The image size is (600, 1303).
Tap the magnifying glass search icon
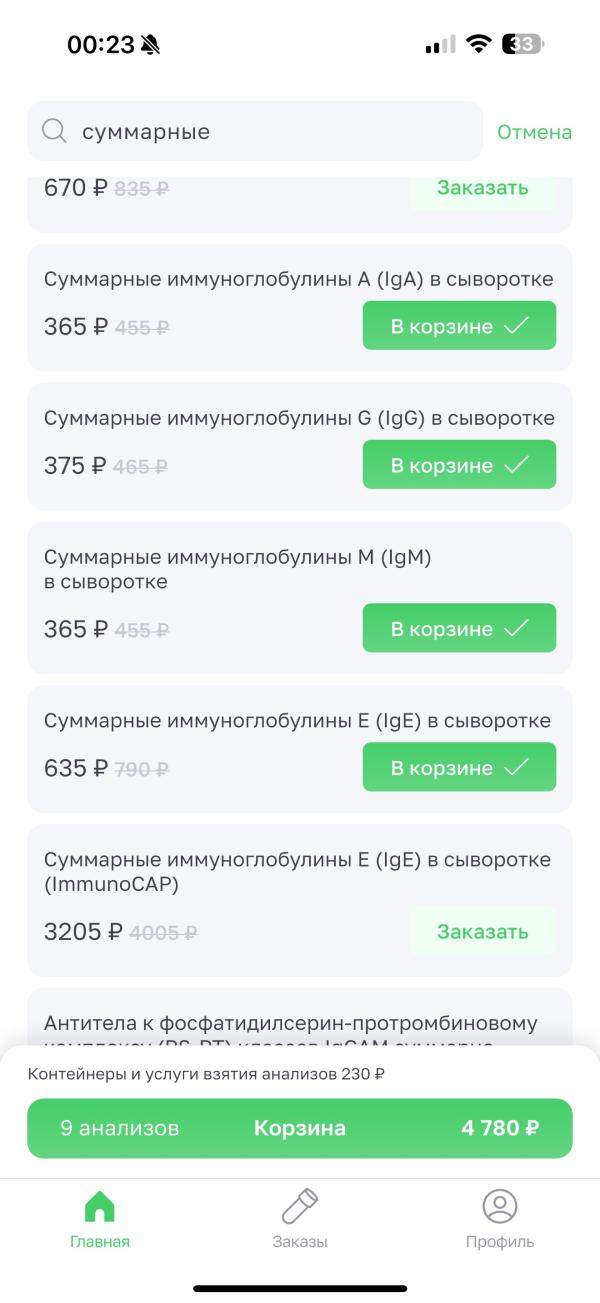point(54,131)
